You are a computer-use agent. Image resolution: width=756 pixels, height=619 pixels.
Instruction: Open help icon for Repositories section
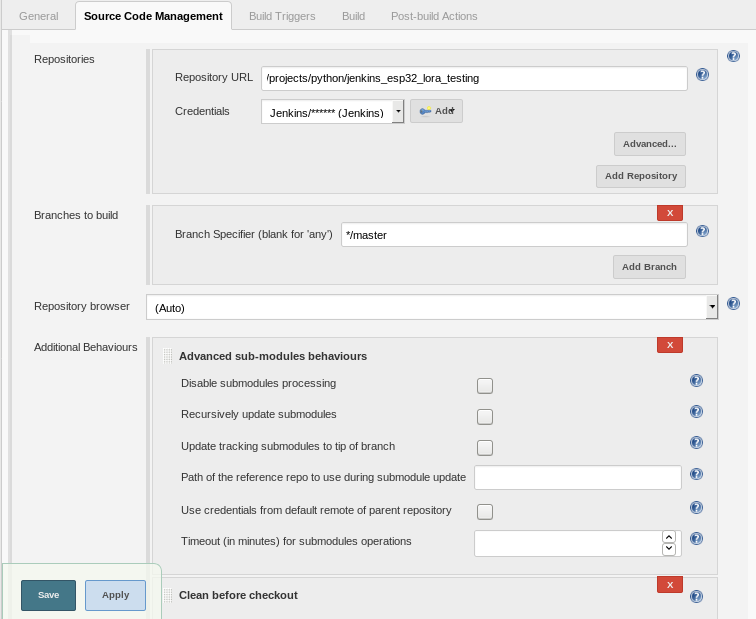coord(733,56)
